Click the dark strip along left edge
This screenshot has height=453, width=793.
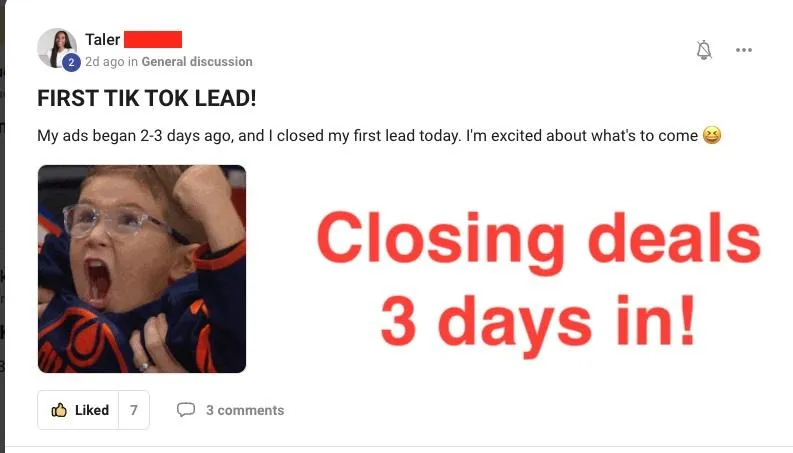click(x=2, y=226)
